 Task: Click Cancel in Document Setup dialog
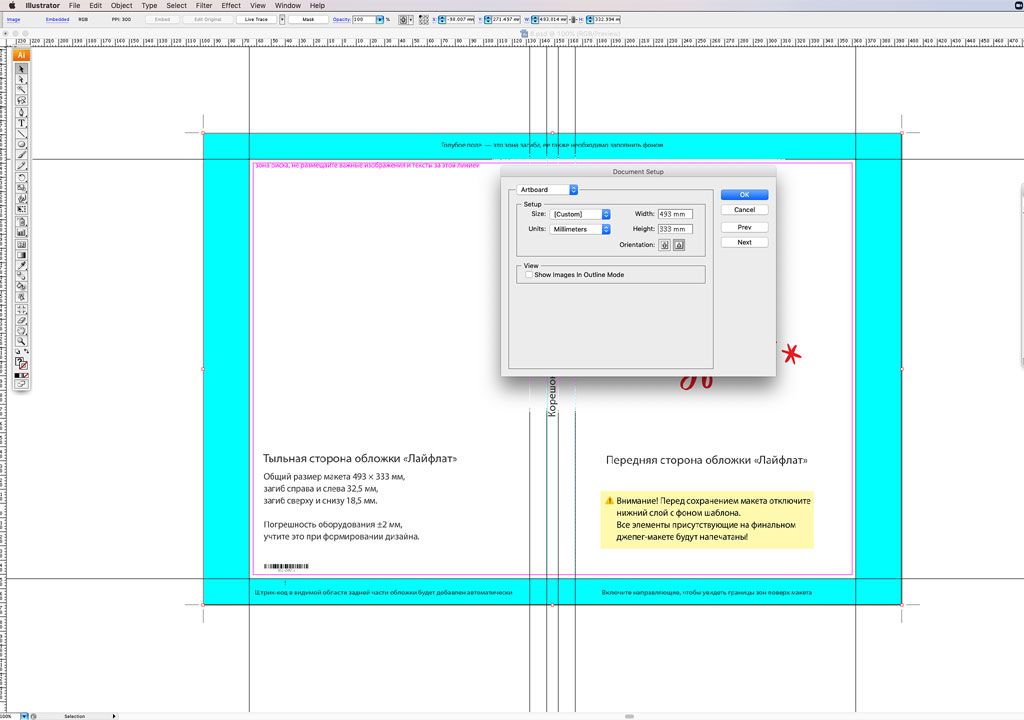point(744,210)
